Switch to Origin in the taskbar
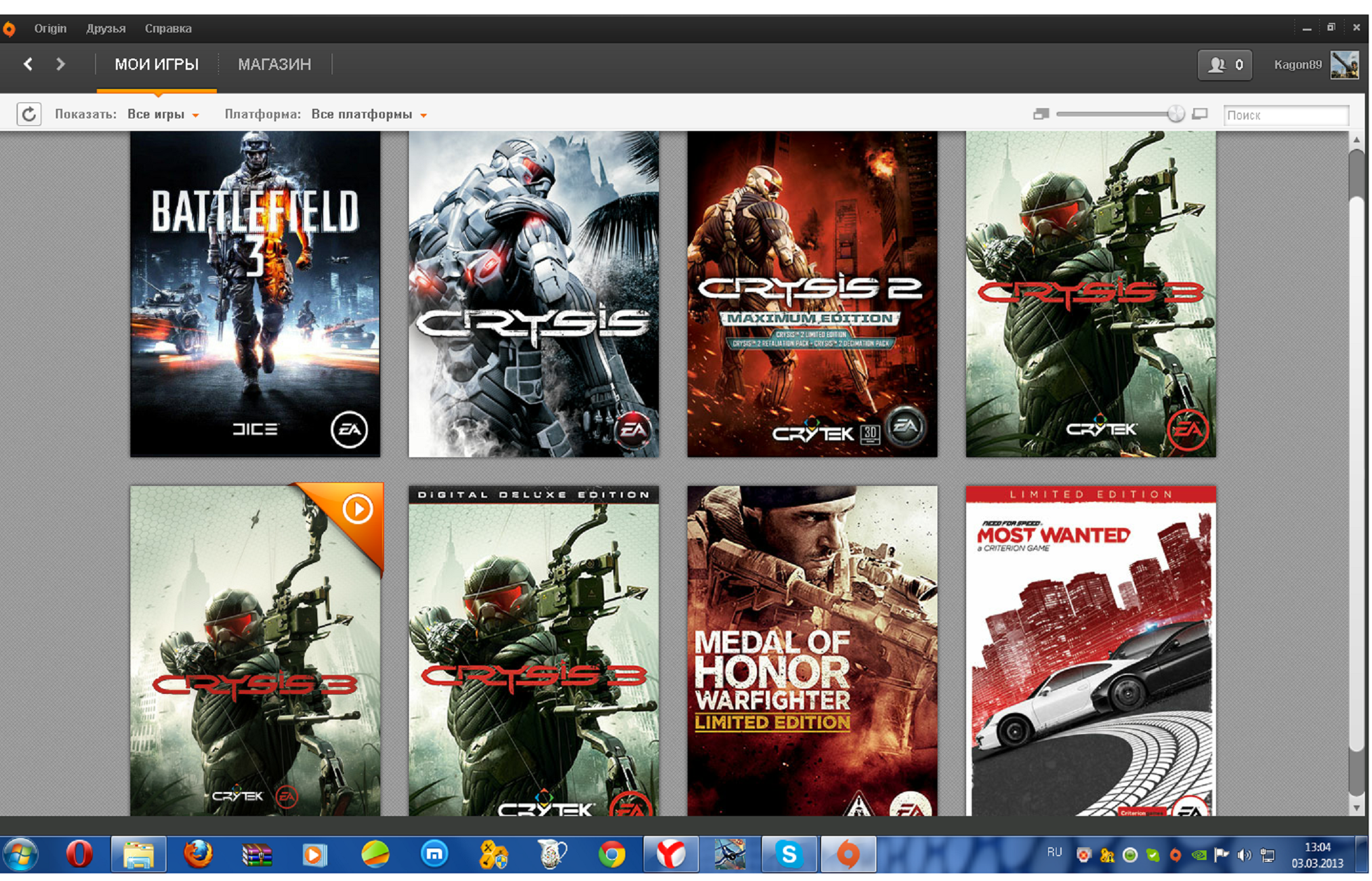1372x881 pixels. (848, 854)
